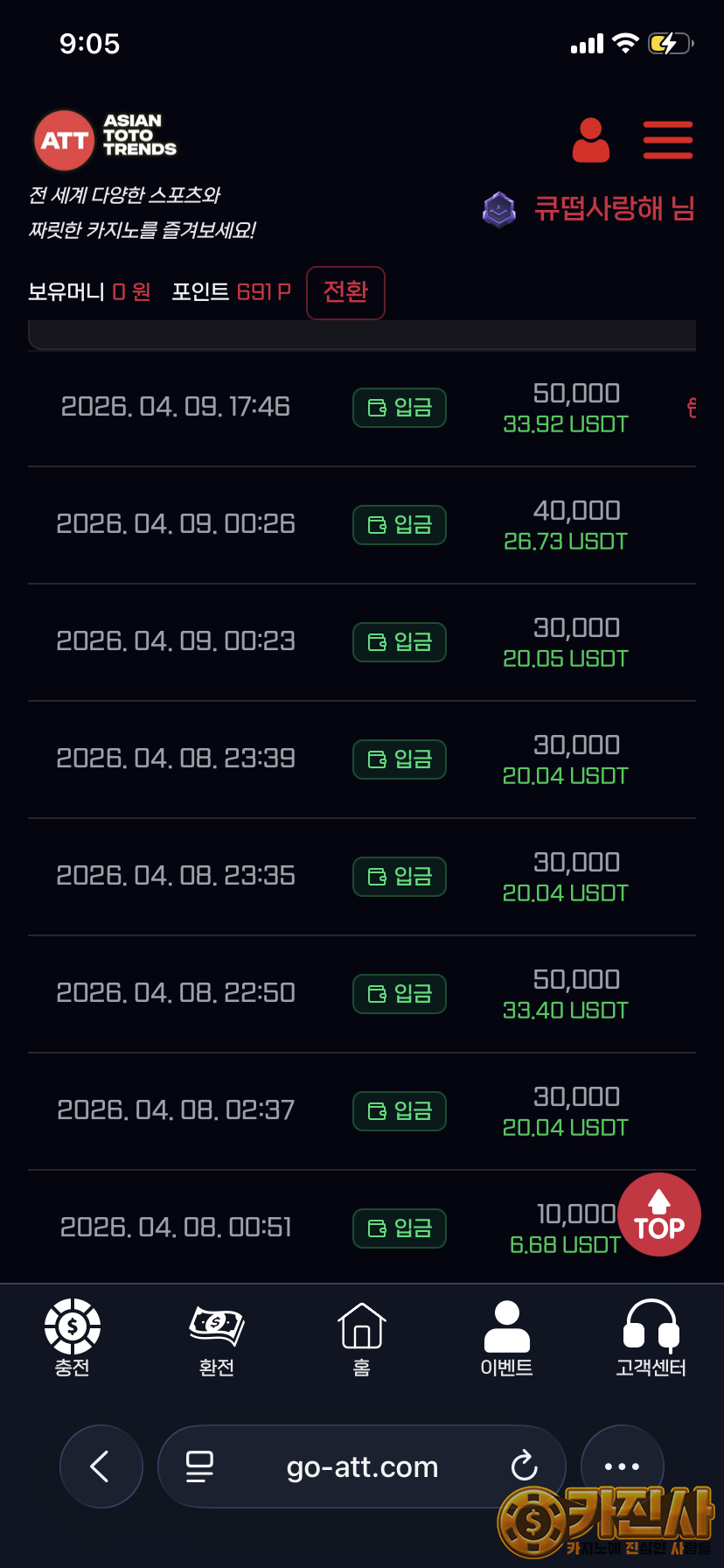Open 환전 from the bottom bar
This screenshot has width=724, height=1568.
click(217, 1338)
